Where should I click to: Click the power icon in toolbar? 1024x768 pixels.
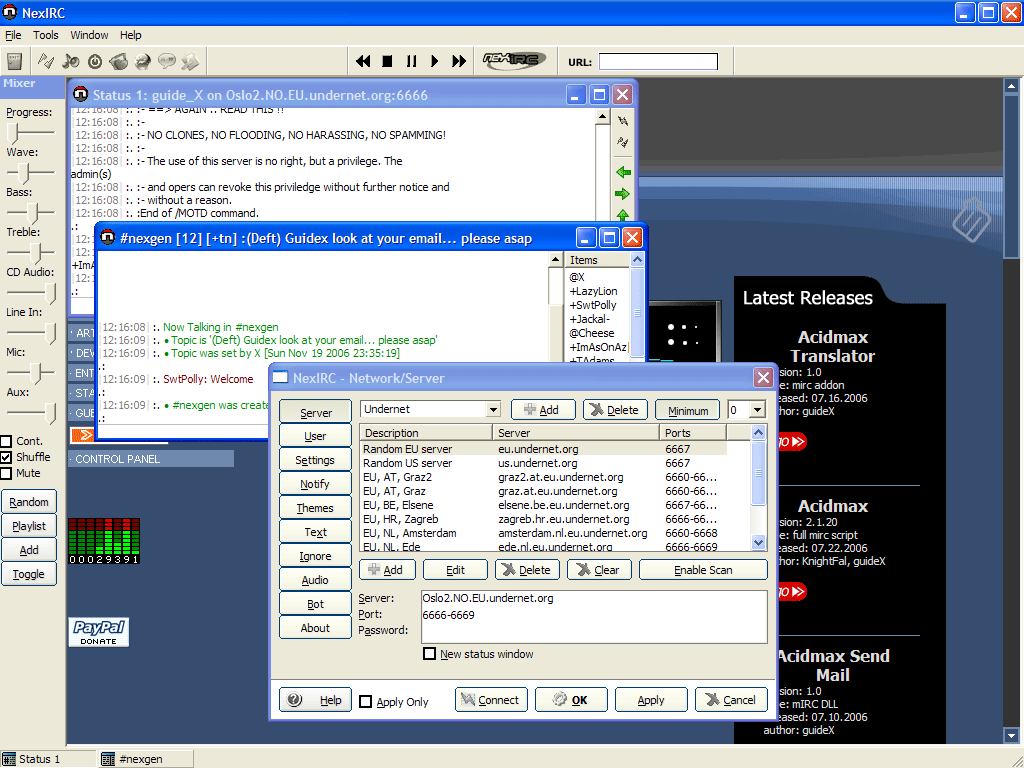click(x=95, y=61)
